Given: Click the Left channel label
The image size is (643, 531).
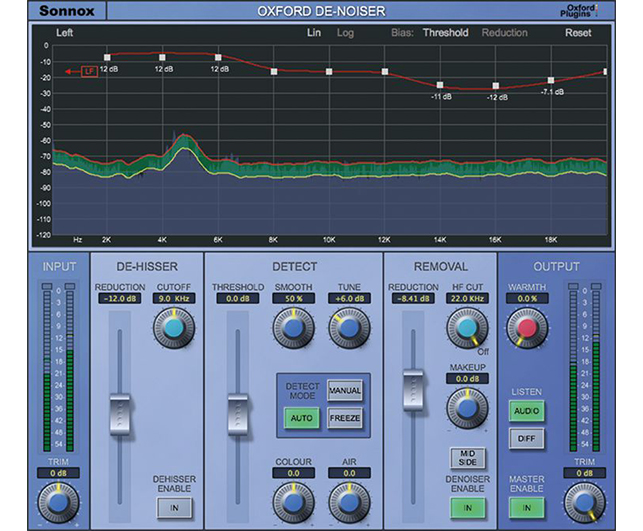Looking at the screenshot, I should 64,33.
